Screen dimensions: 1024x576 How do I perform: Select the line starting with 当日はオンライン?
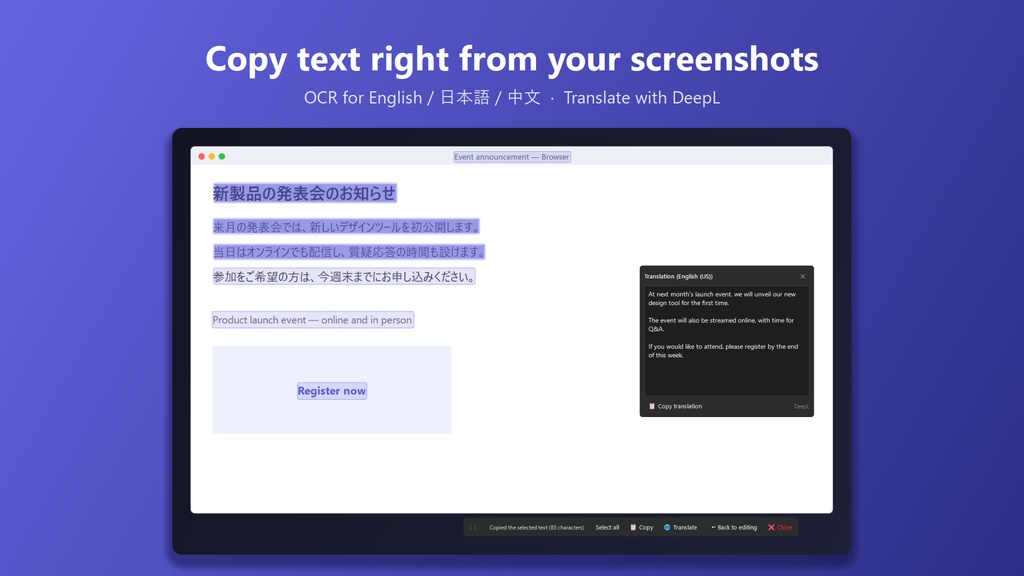(x=349, y=251)
